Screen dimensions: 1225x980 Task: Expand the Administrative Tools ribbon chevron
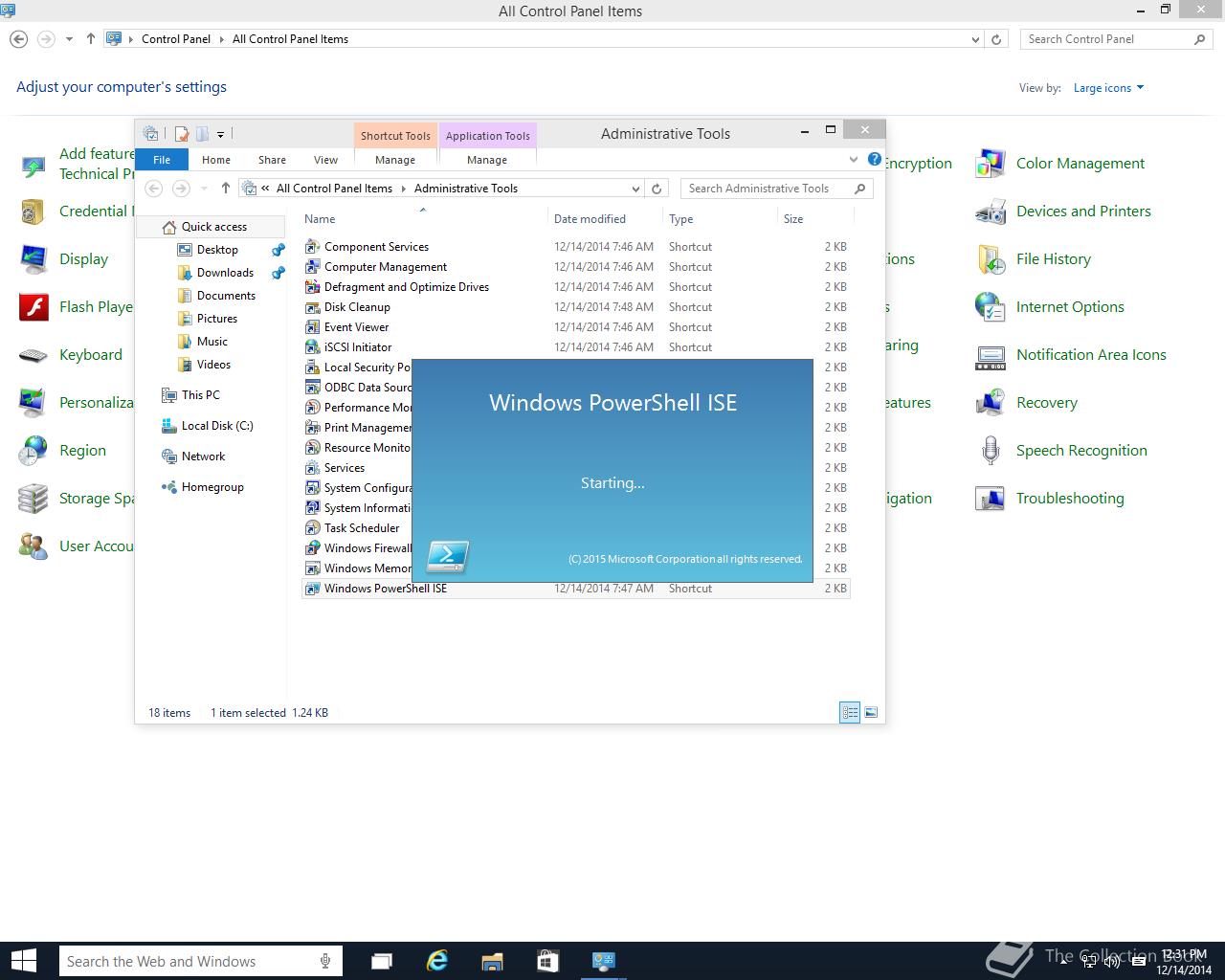click(x=854, y=159)
